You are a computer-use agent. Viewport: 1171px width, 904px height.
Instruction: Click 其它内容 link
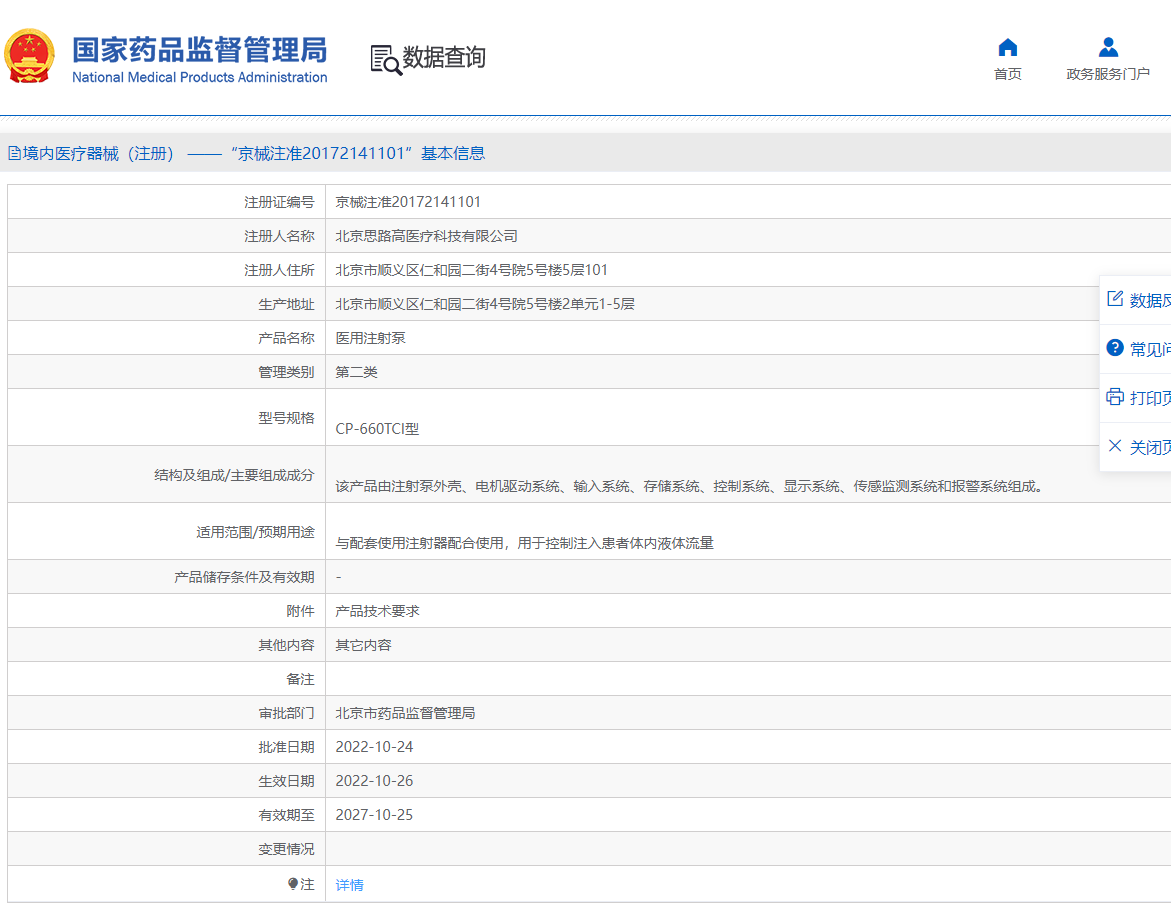363,645
